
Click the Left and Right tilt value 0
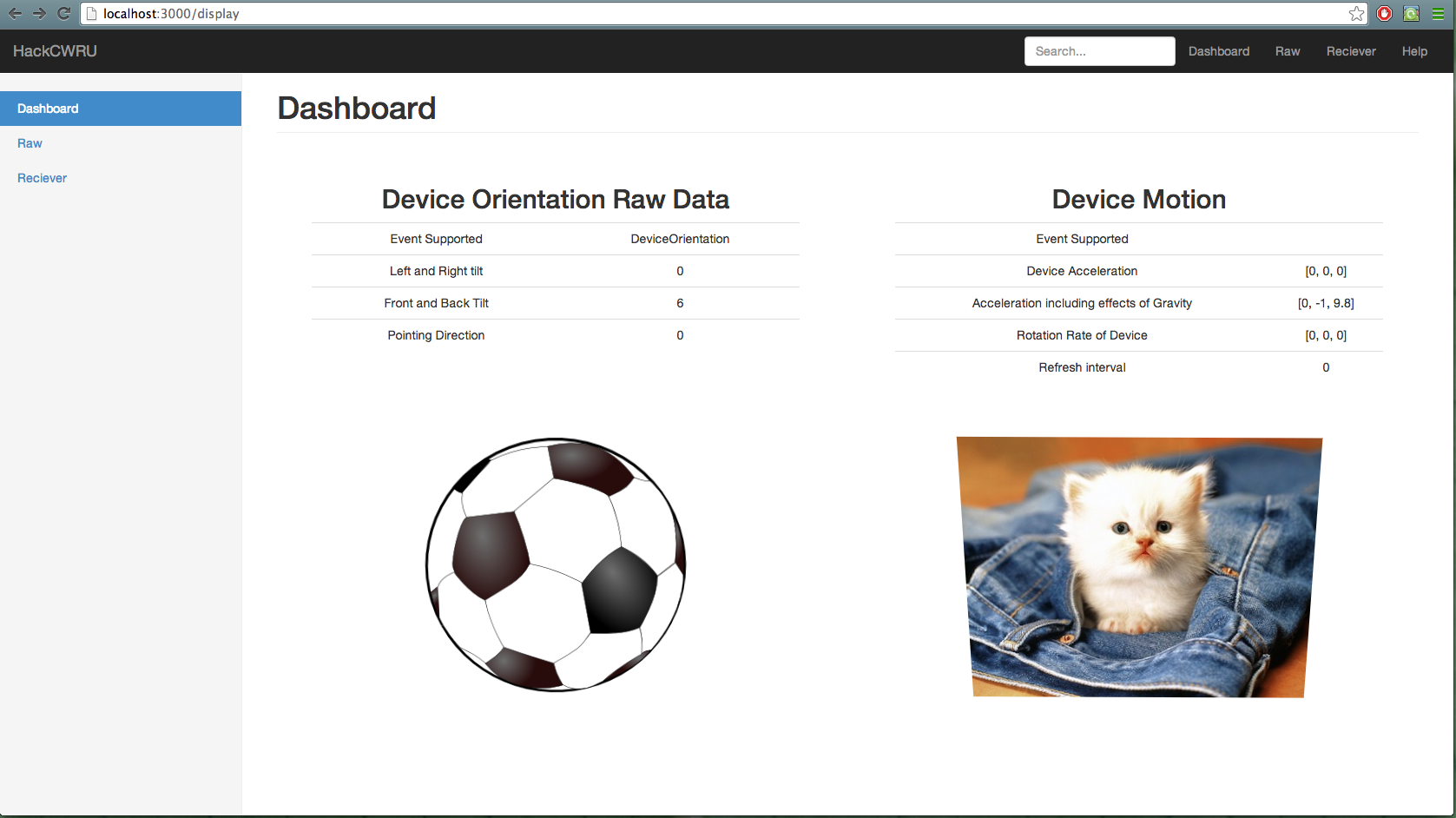tap(680, 271)
